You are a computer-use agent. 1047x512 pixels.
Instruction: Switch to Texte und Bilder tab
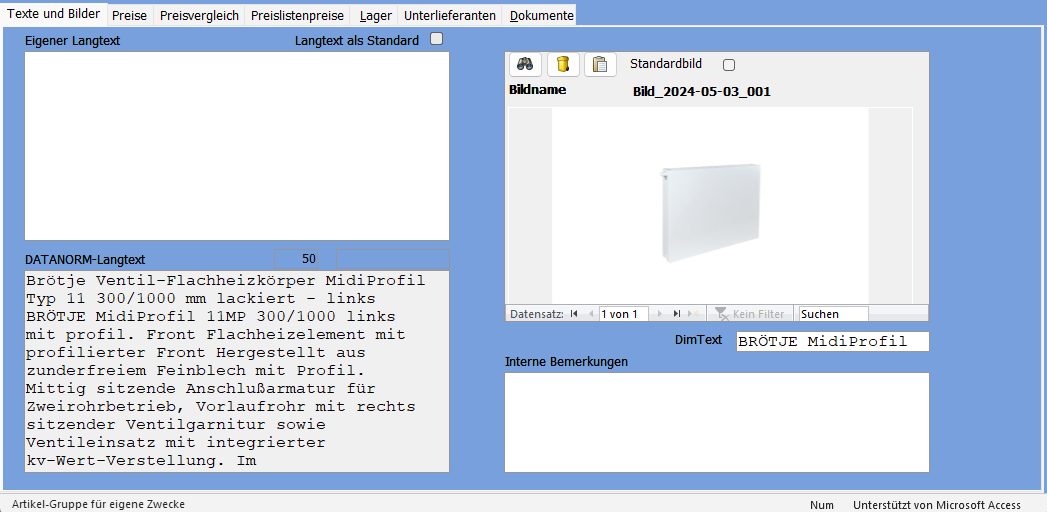[53, 13]
